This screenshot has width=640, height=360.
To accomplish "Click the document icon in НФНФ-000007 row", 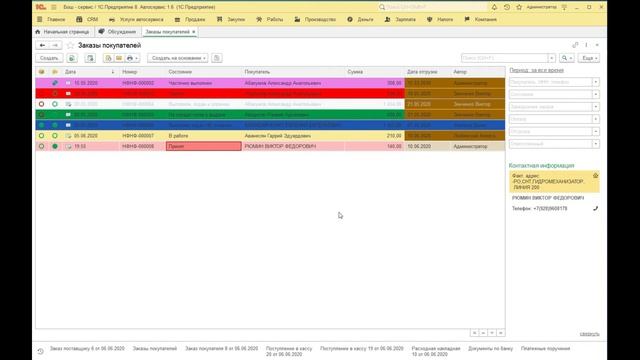I will point(68,136).
